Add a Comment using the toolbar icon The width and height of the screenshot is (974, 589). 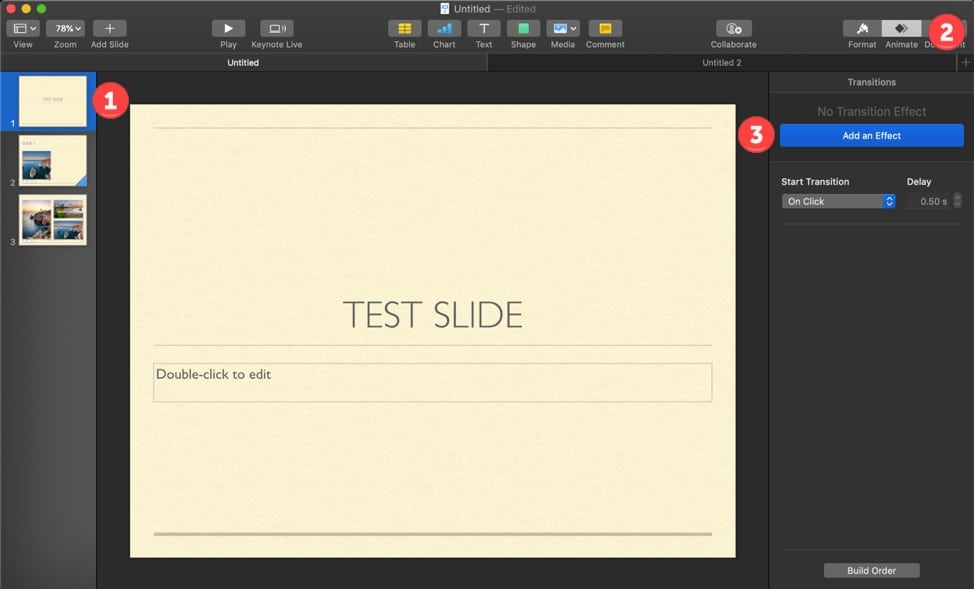[x=605, y=30]
